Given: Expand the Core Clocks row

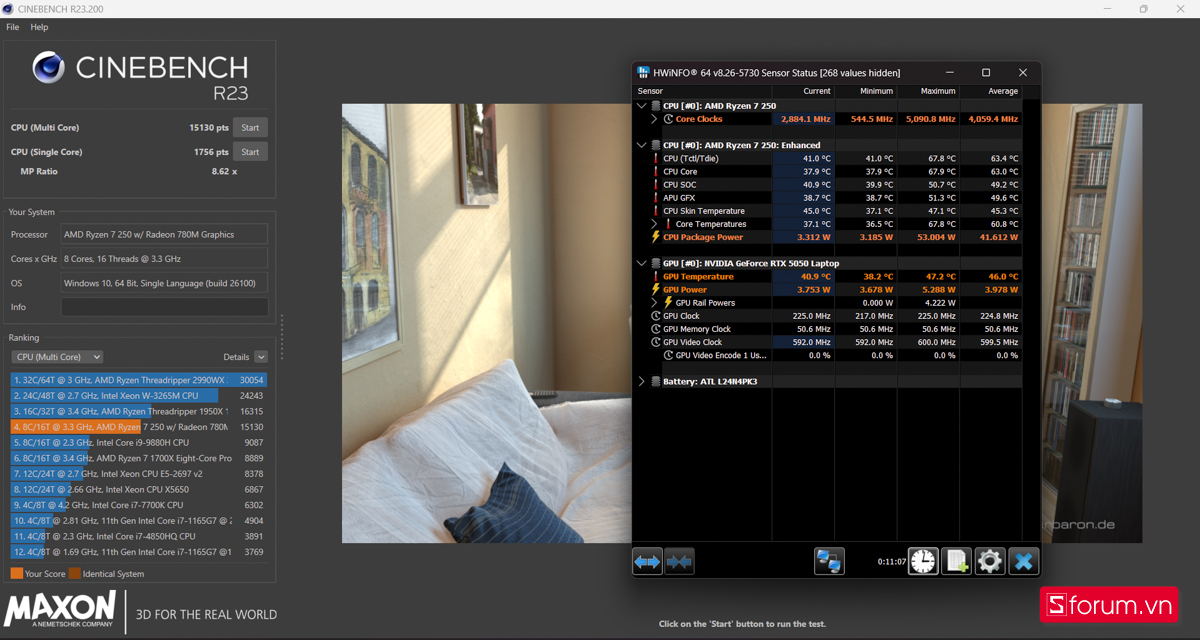Looking at the screenshot, I should tap(654, 119).
